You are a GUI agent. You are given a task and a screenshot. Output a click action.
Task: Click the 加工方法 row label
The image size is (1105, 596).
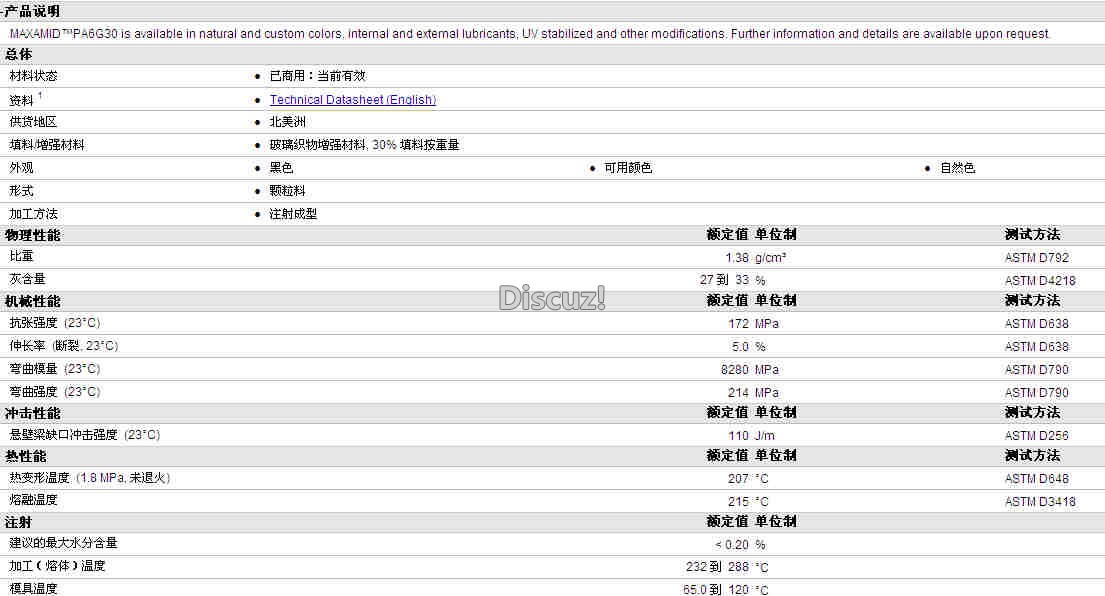[33, 213]
